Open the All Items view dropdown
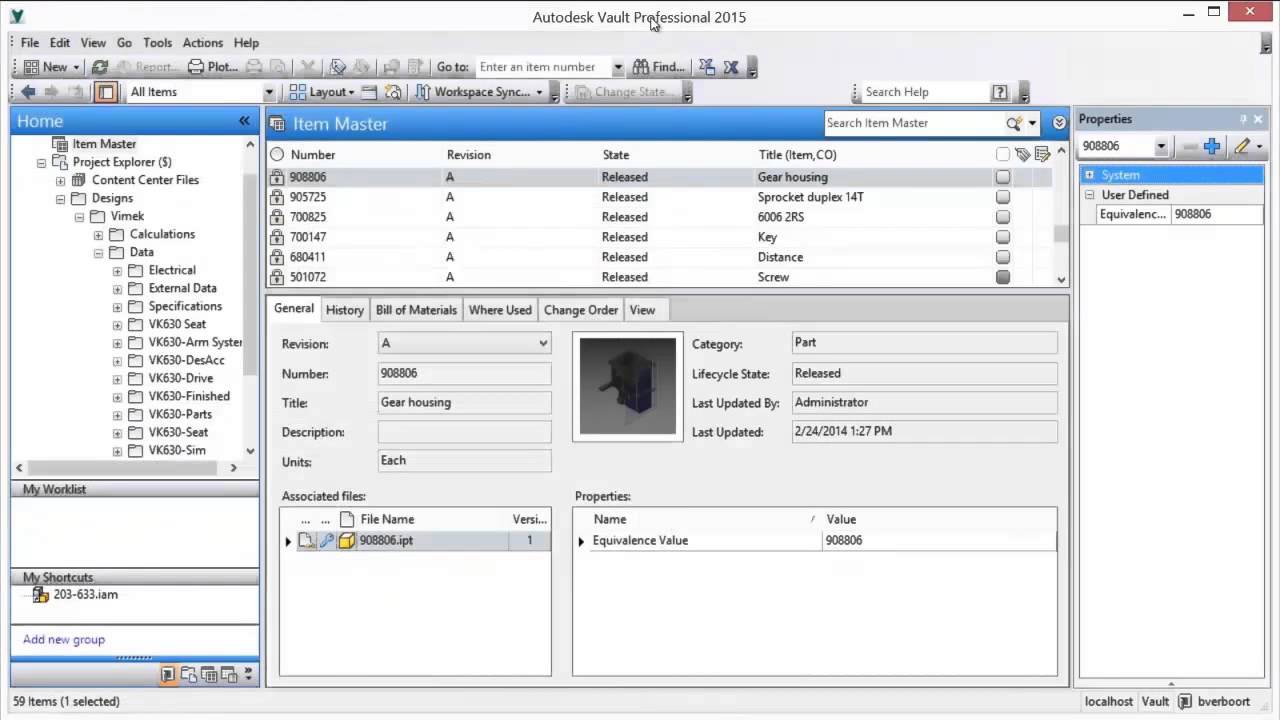The height and width of the screenshot is (720, 1280). (x=268, y=92)
